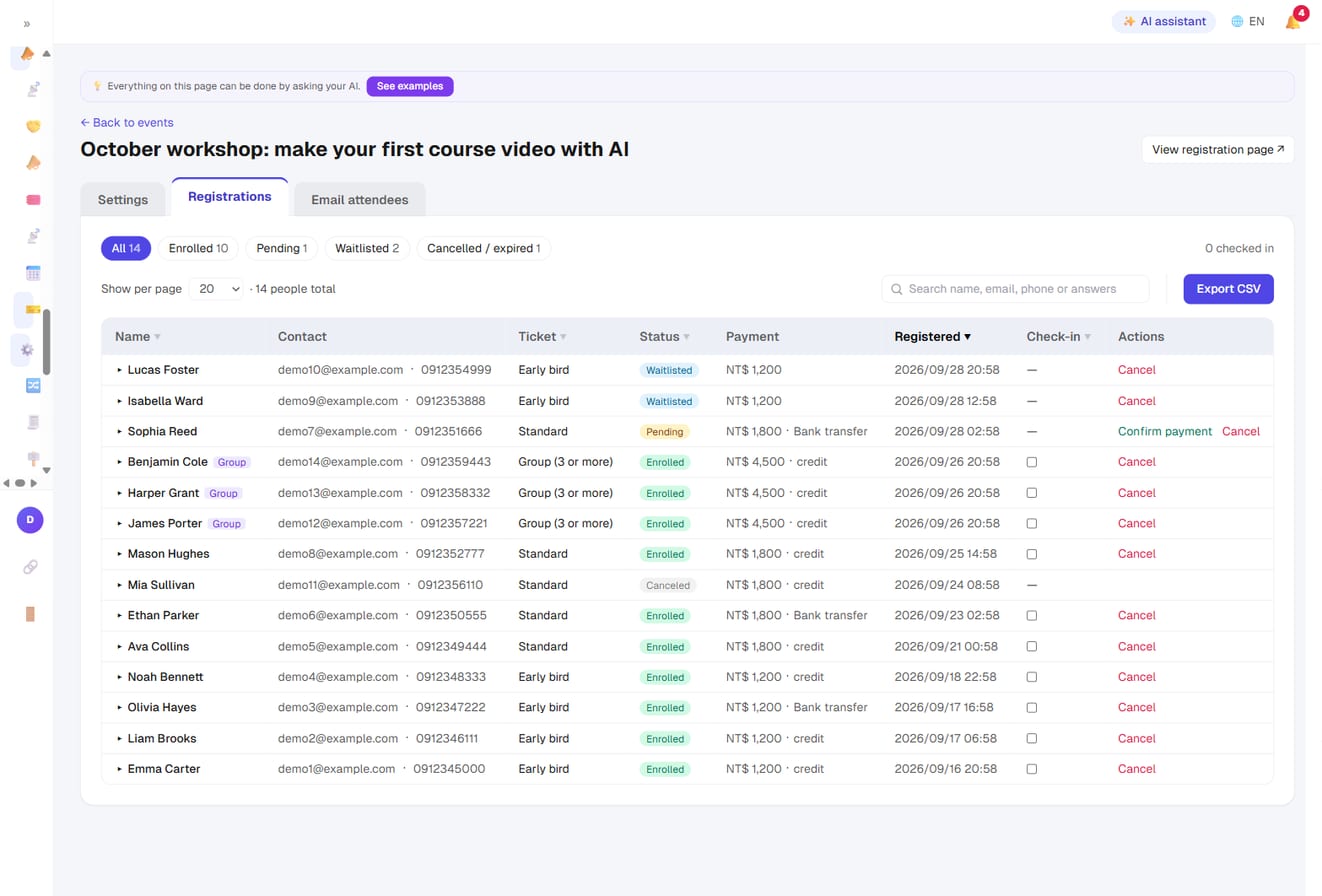1322x896 pixels.
Task: Open the Email attendees tab
Action: point(360,200)
